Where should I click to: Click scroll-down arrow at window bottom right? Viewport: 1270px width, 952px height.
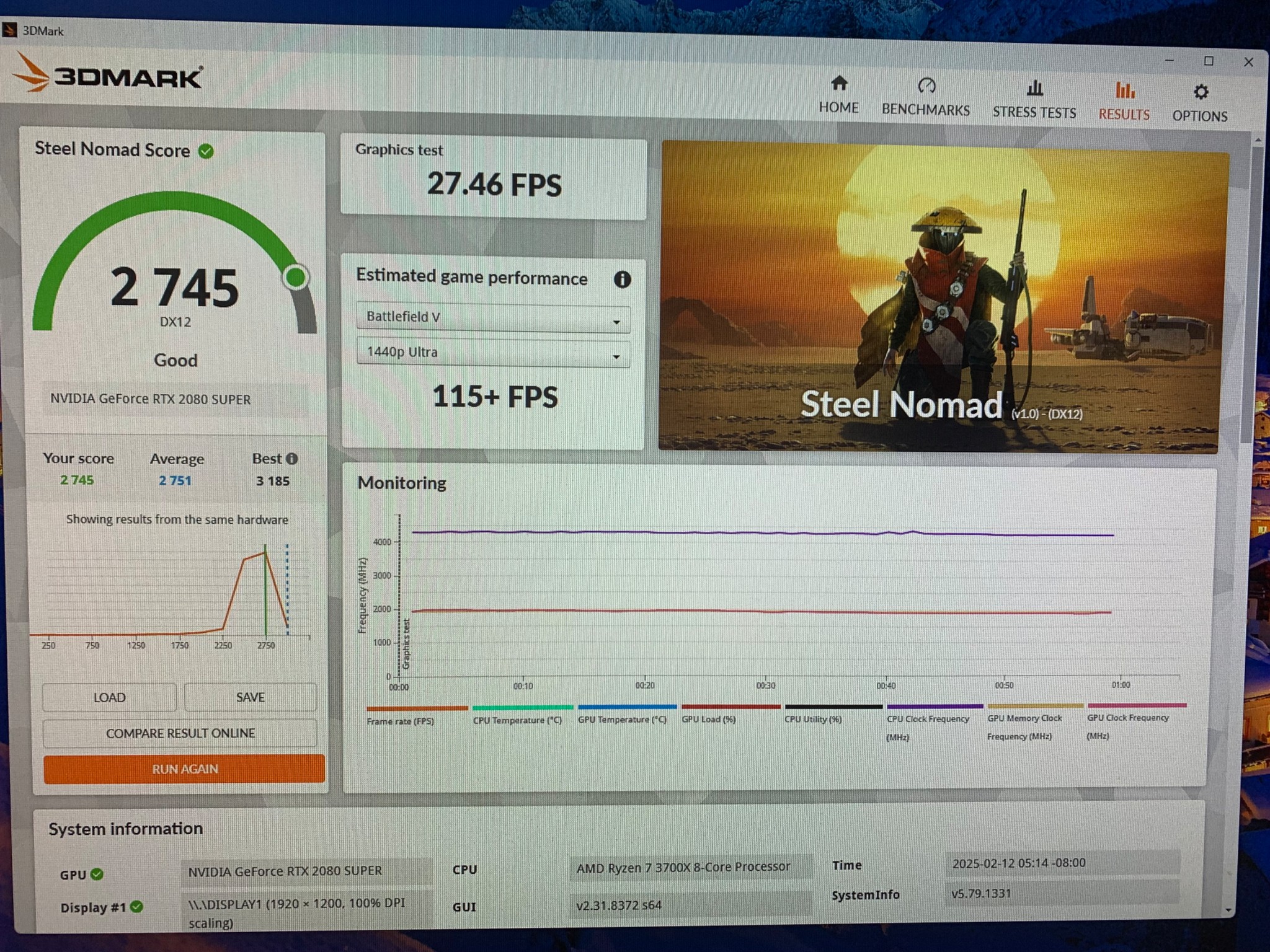pos(1227,910)
